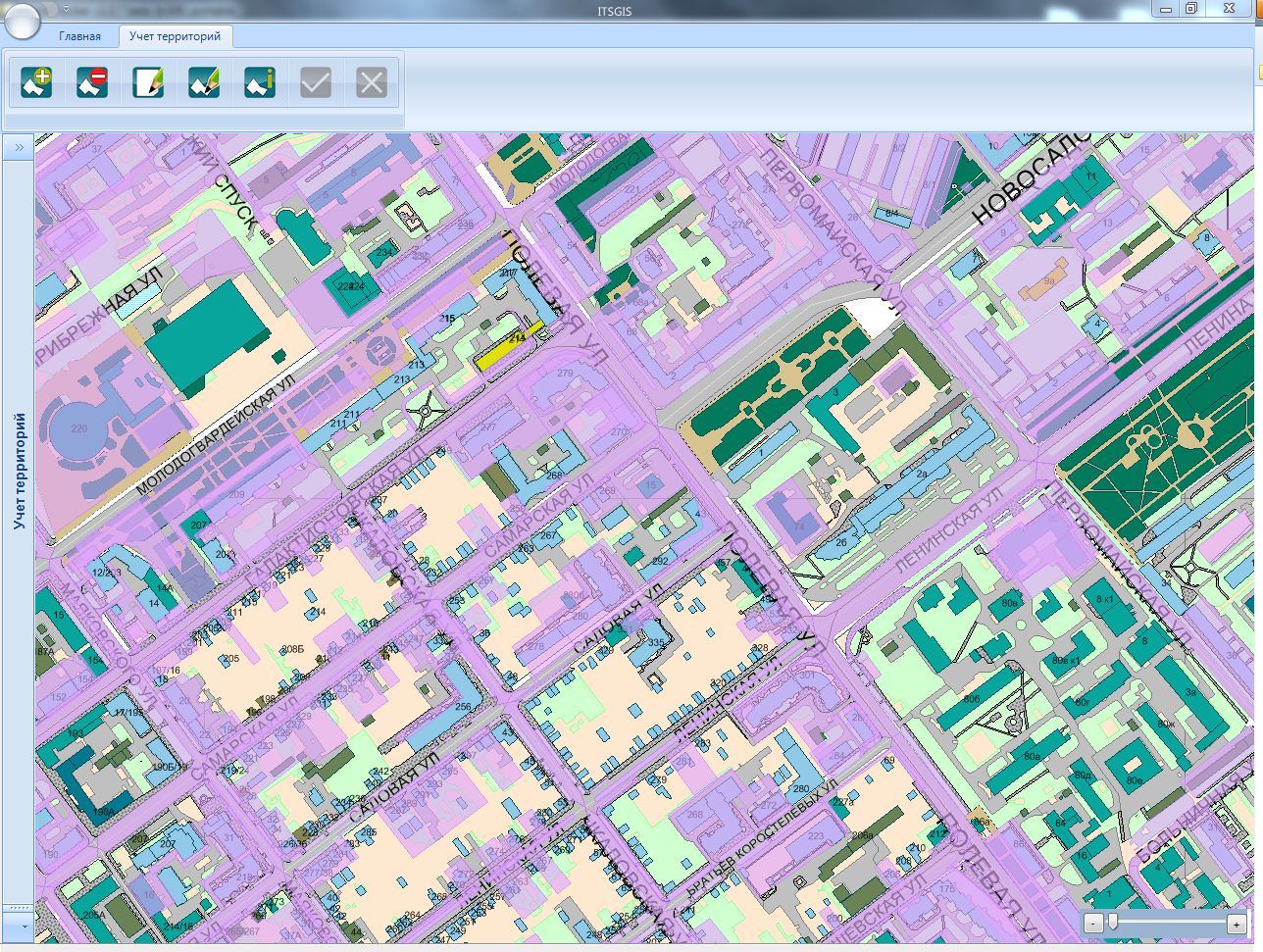Click building label 308Б on the map
Image resolution: width=1263 pixels, height=952 pixels.
tap(292, 649)
